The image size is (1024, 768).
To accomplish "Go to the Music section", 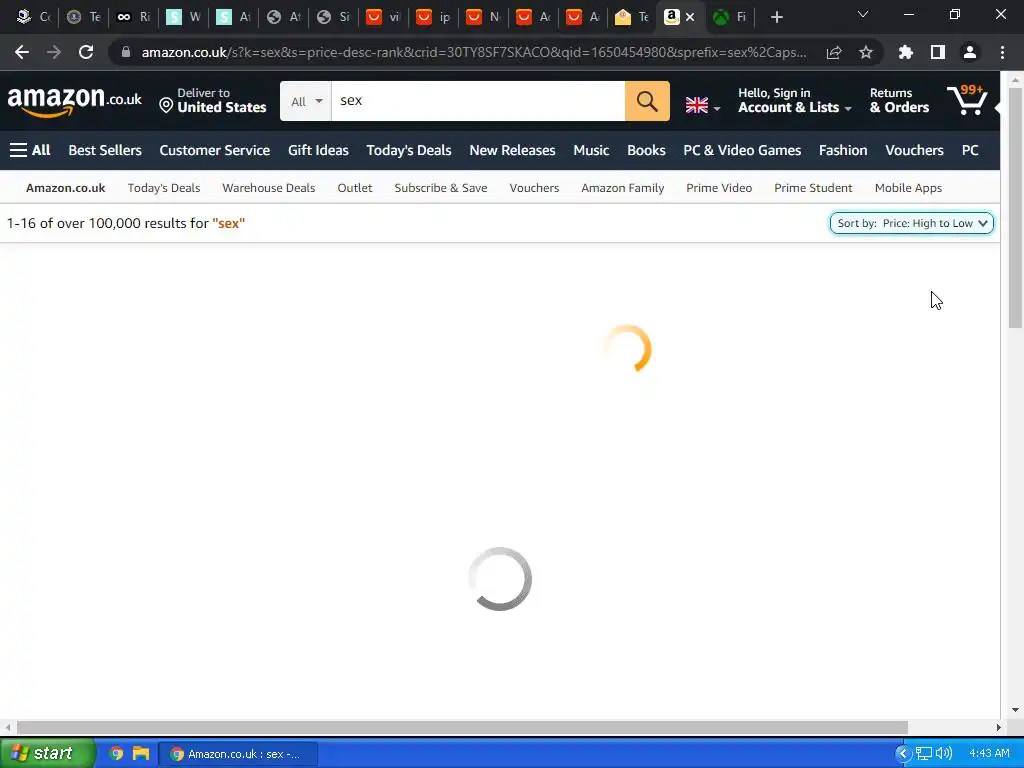I will [x=591, y=150].
